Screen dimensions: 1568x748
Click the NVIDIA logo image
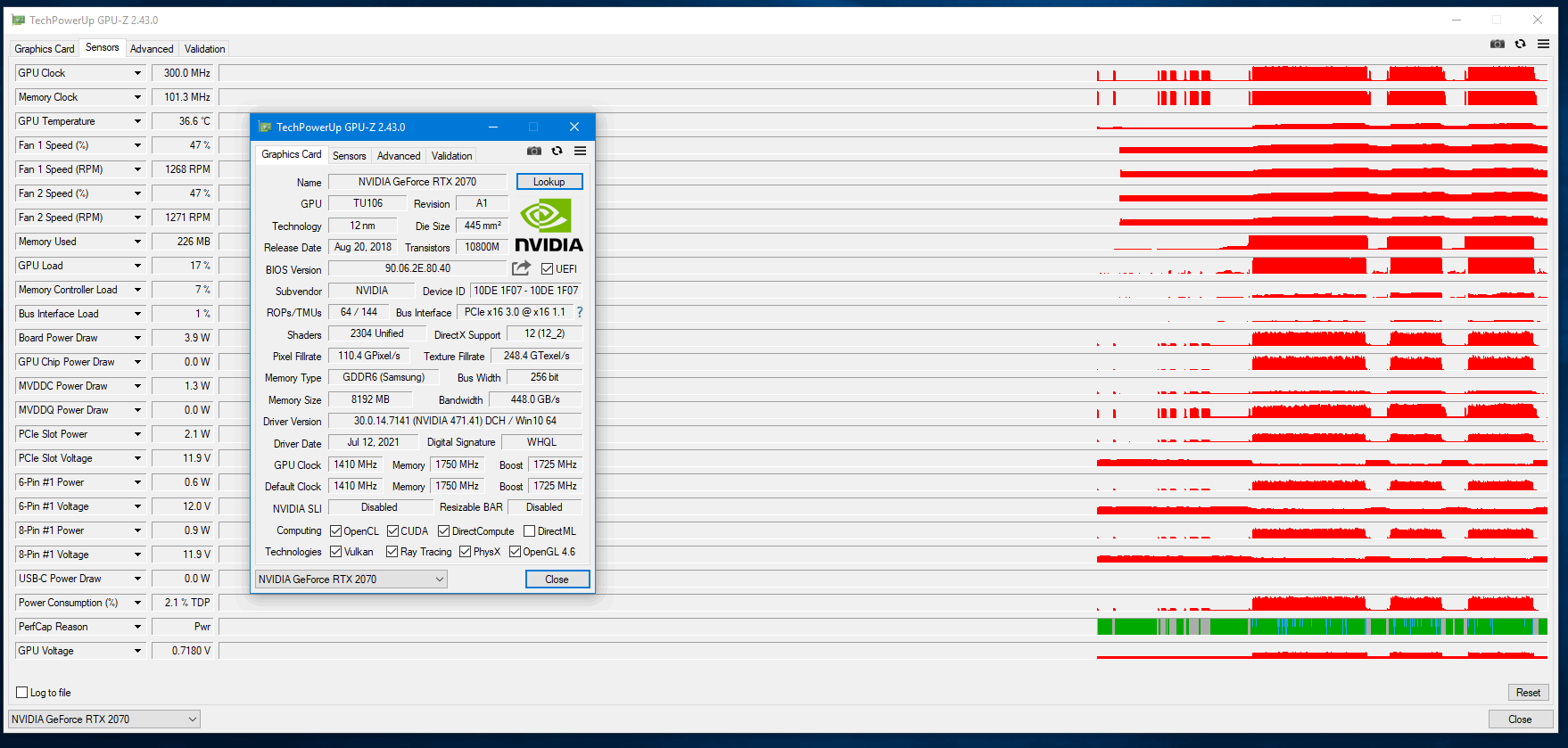tap(549, 226)
